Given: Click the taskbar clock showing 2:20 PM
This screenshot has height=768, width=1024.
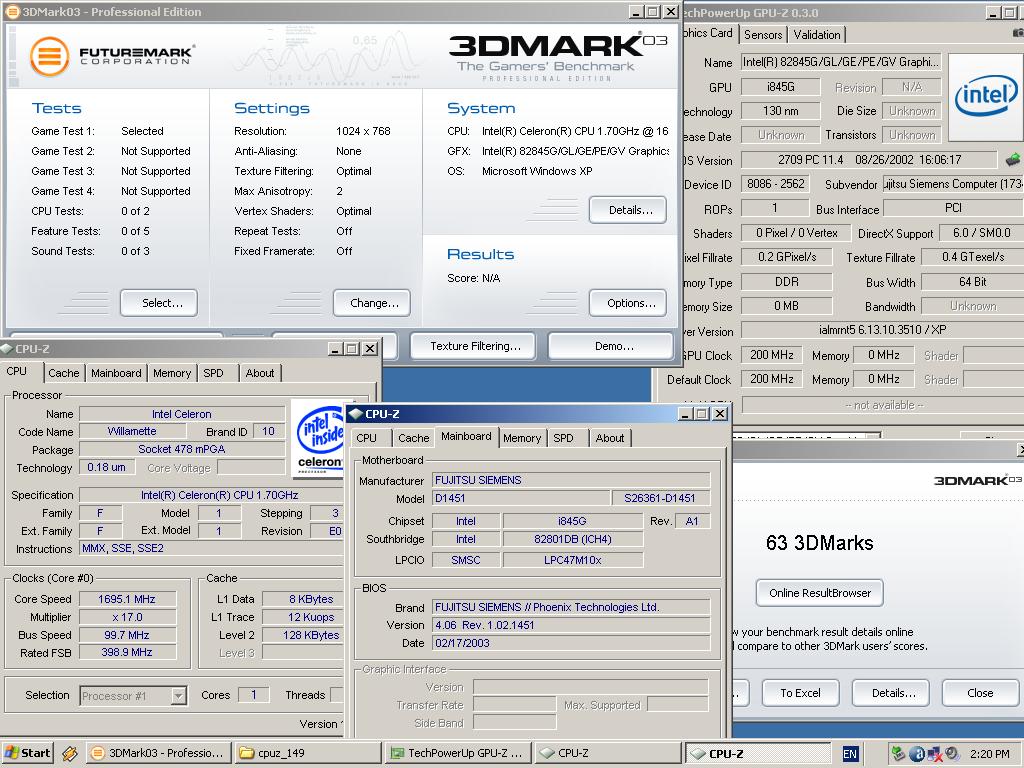Looking at the screenshot, I should point(989,754).
